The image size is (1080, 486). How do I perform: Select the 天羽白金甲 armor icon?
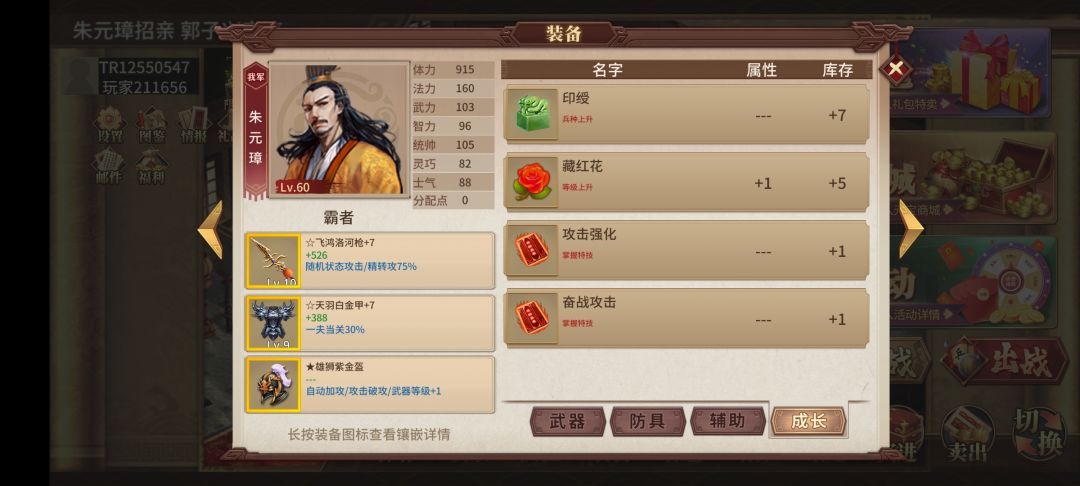point(273,323)
